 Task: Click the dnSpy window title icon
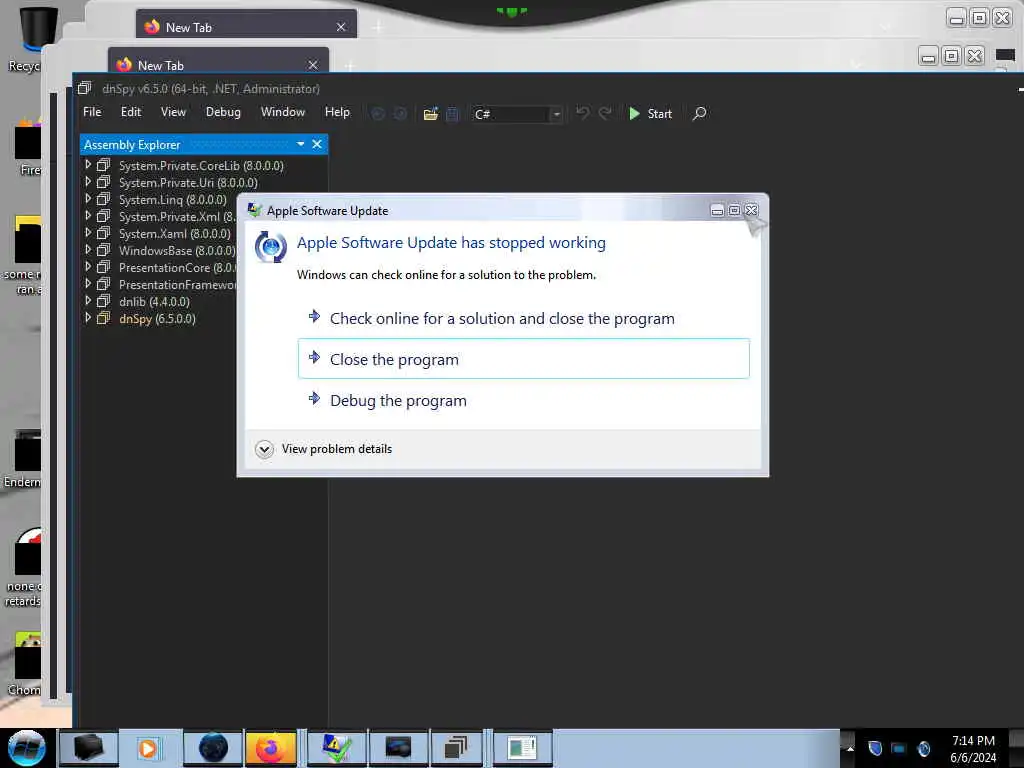(84, 88)
